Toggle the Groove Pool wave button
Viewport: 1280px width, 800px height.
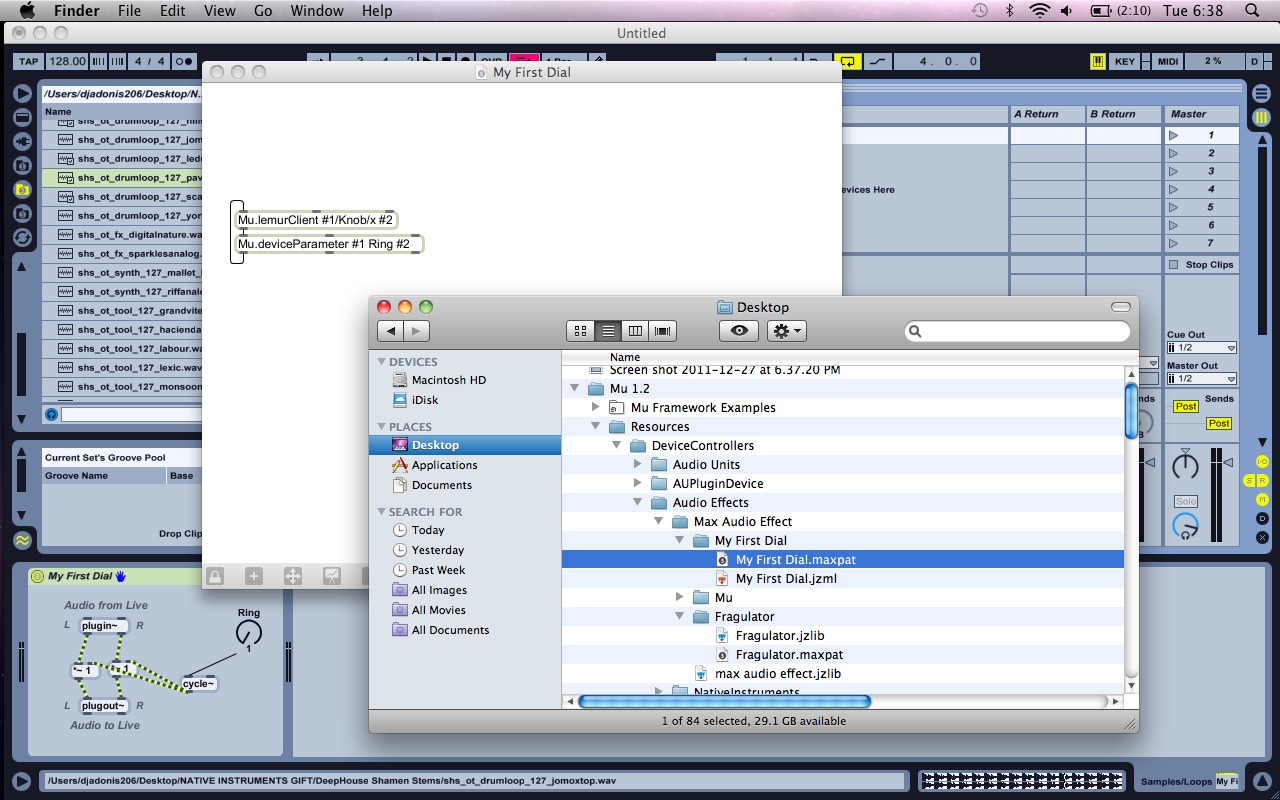point(22,540)
